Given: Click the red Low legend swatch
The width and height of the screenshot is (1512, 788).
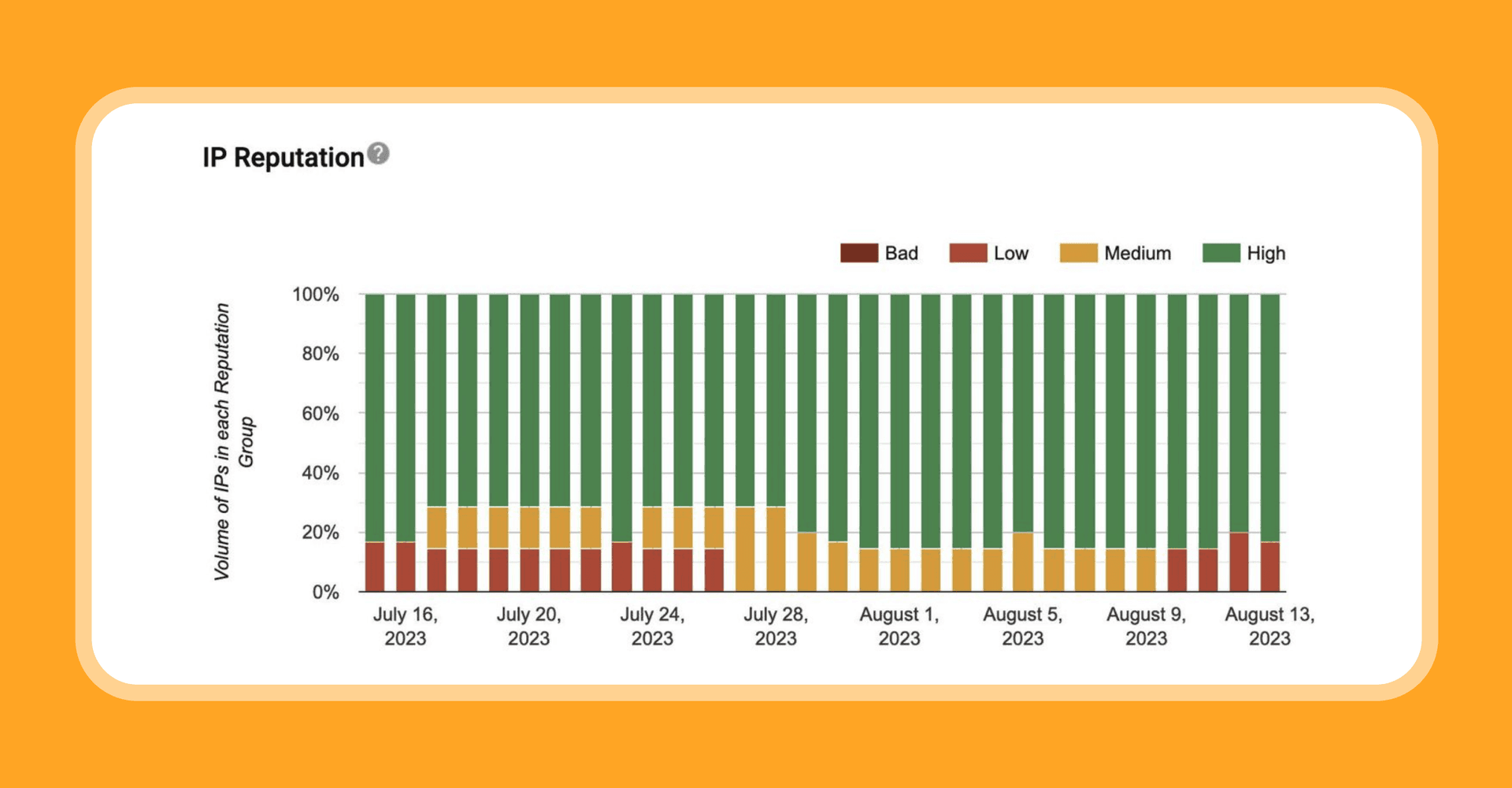Looking at the screenshot, I should coord(968,253).
